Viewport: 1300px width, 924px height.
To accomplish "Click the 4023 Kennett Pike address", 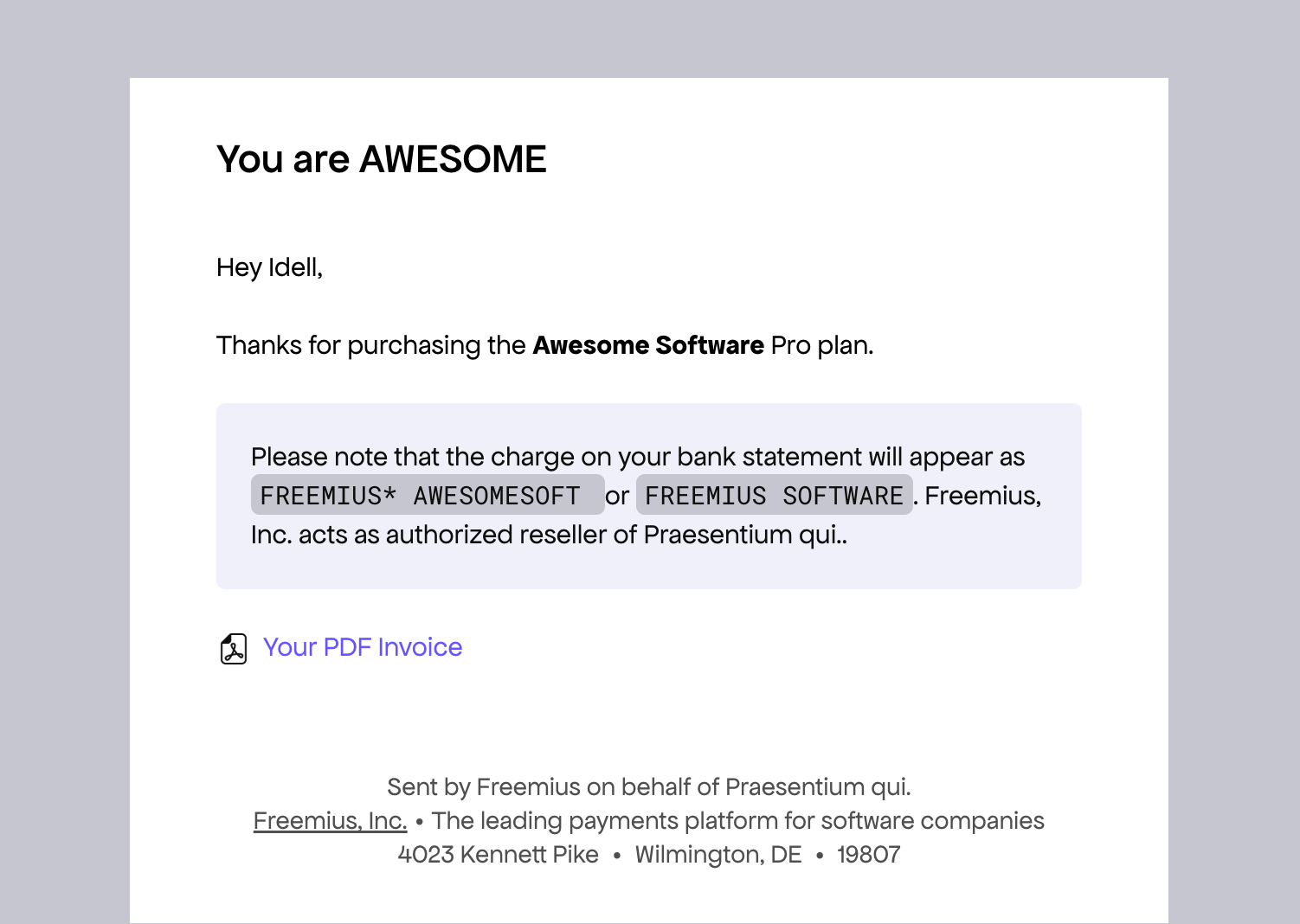I will click(x=498, y=855).
